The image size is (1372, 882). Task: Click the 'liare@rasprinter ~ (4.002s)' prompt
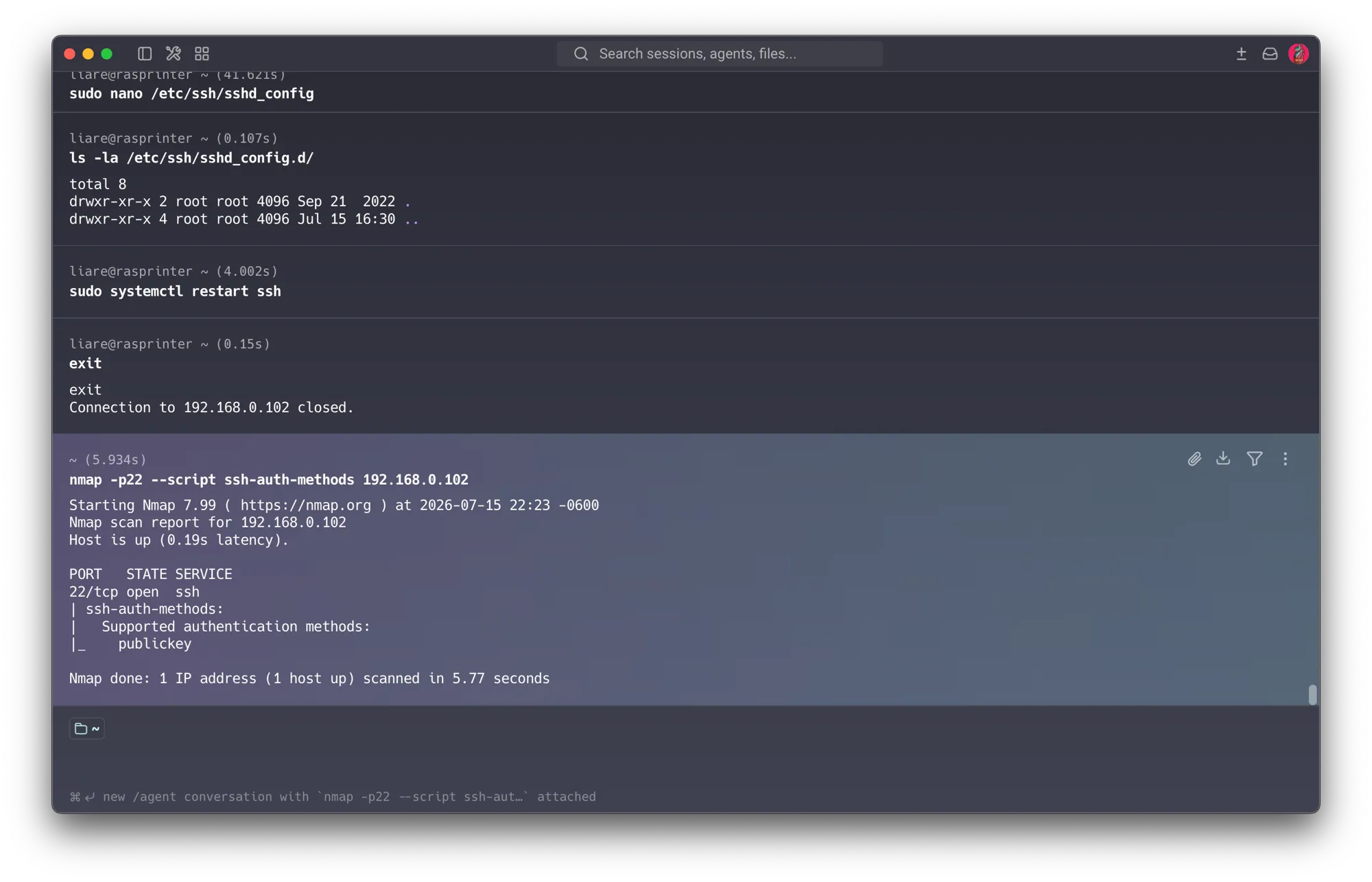174,272
